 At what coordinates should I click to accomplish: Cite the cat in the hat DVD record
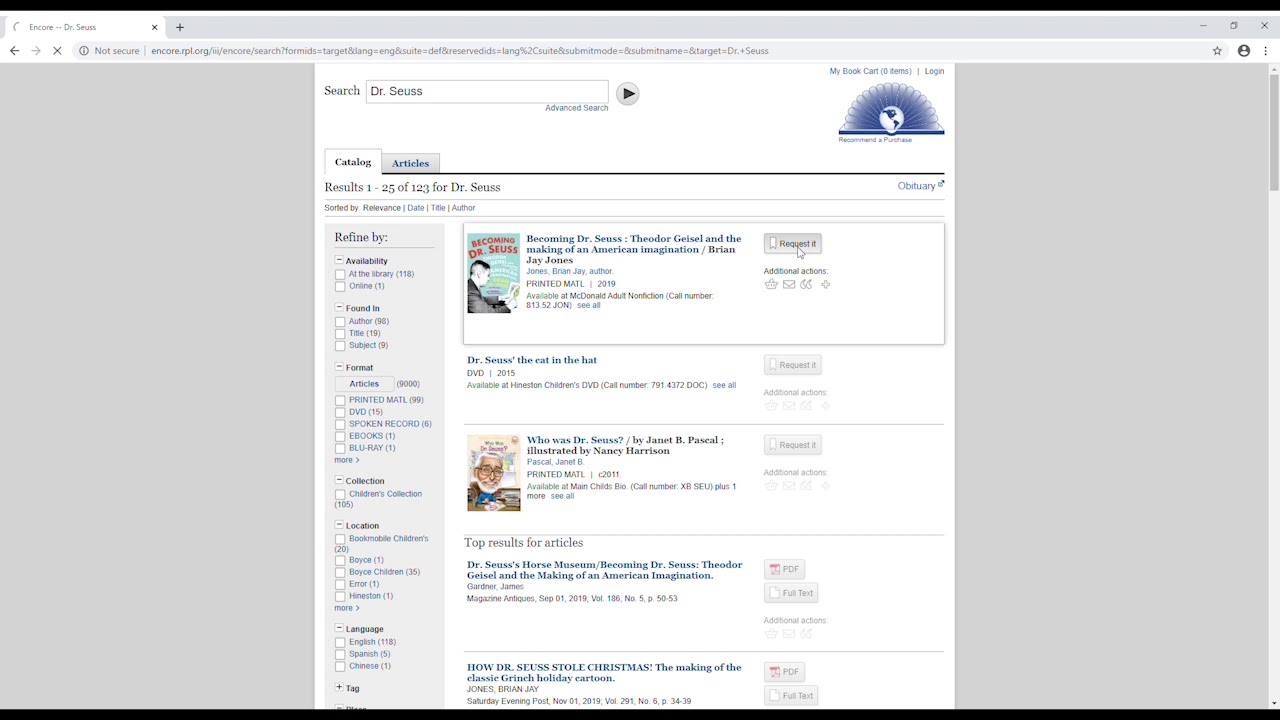point(806,406)
